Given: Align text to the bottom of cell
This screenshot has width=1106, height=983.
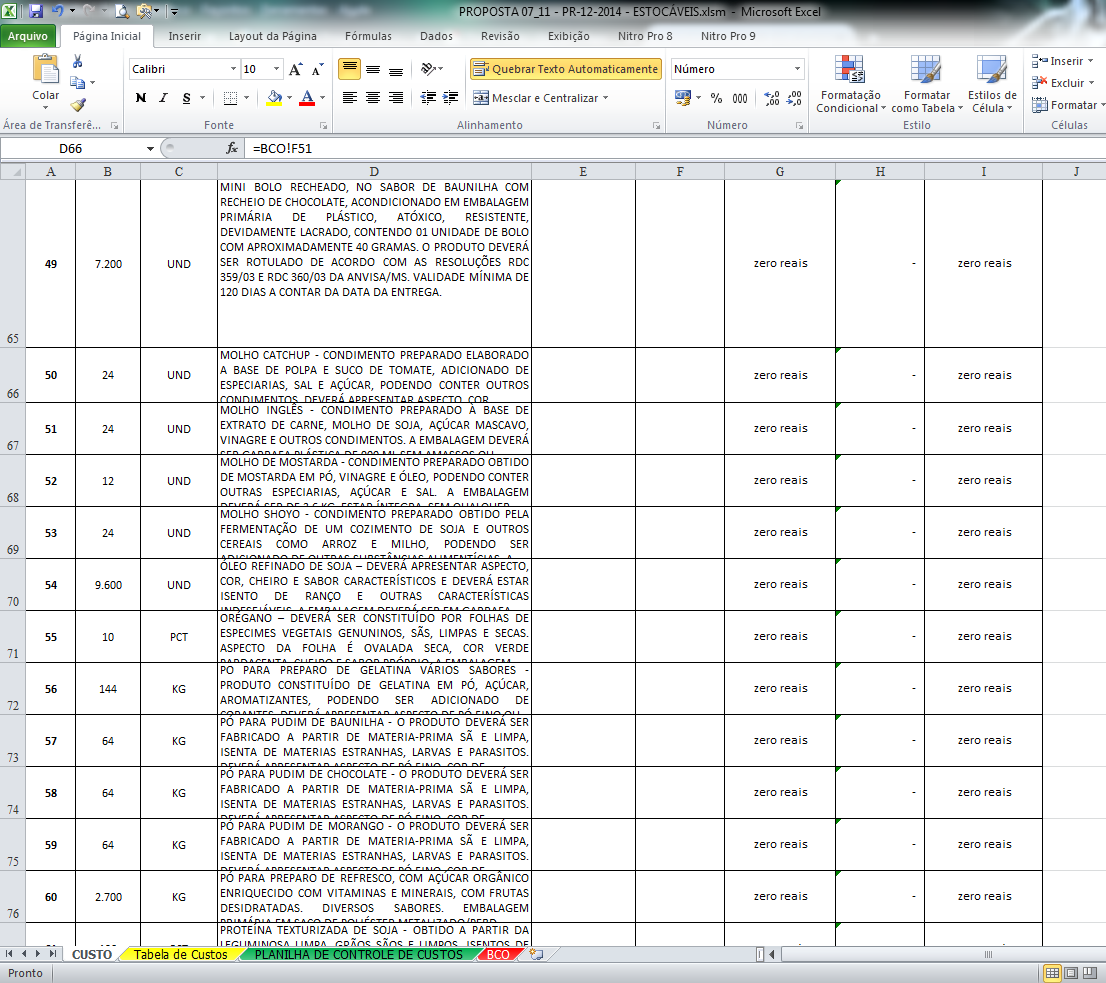Looking at the screenshot, I should [x=396, y=69].
